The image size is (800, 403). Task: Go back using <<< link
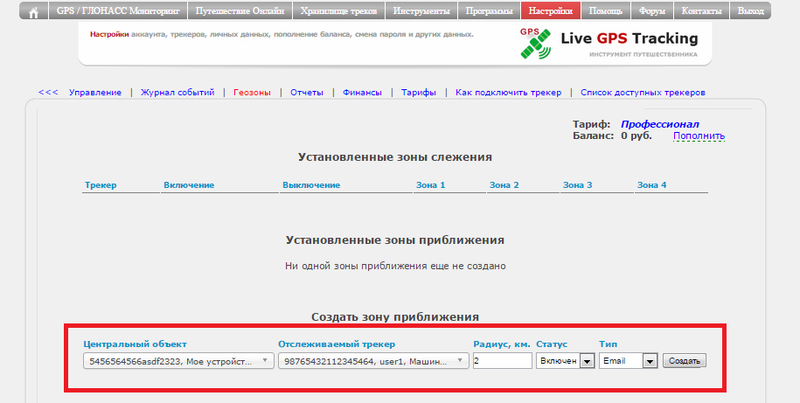[48, 92]
